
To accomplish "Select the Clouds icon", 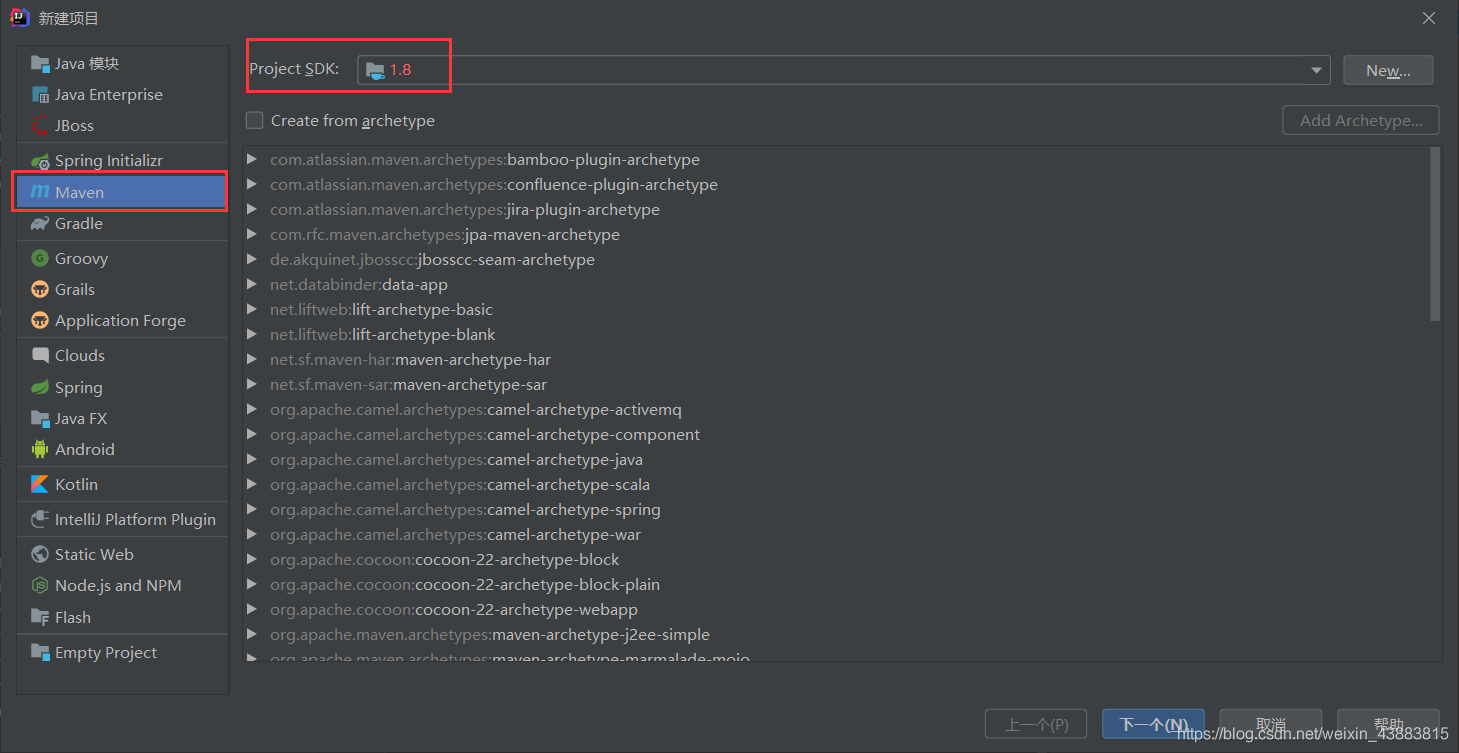I will click(40, 356).
